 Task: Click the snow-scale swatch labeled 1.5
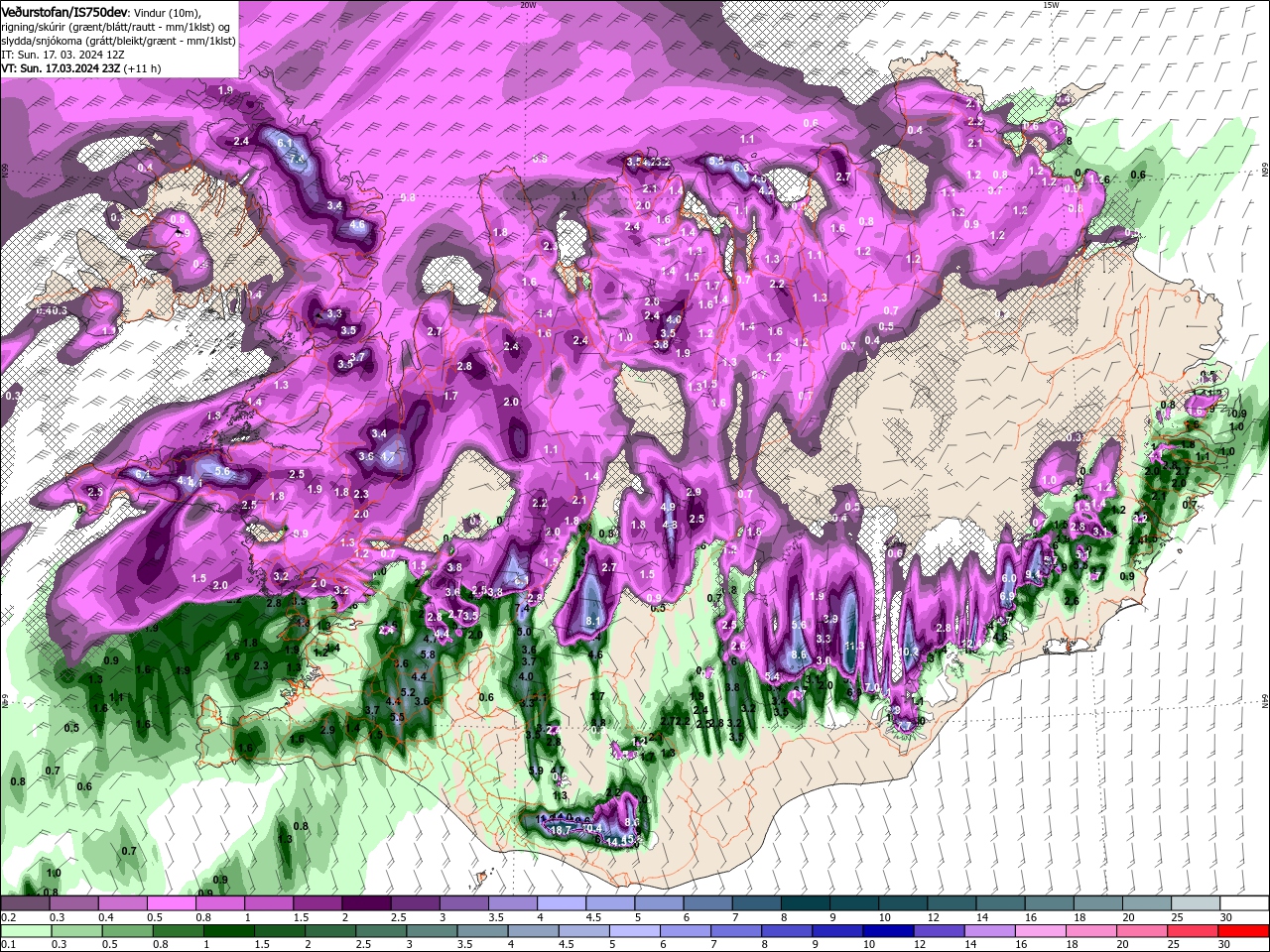coord(317,902)
